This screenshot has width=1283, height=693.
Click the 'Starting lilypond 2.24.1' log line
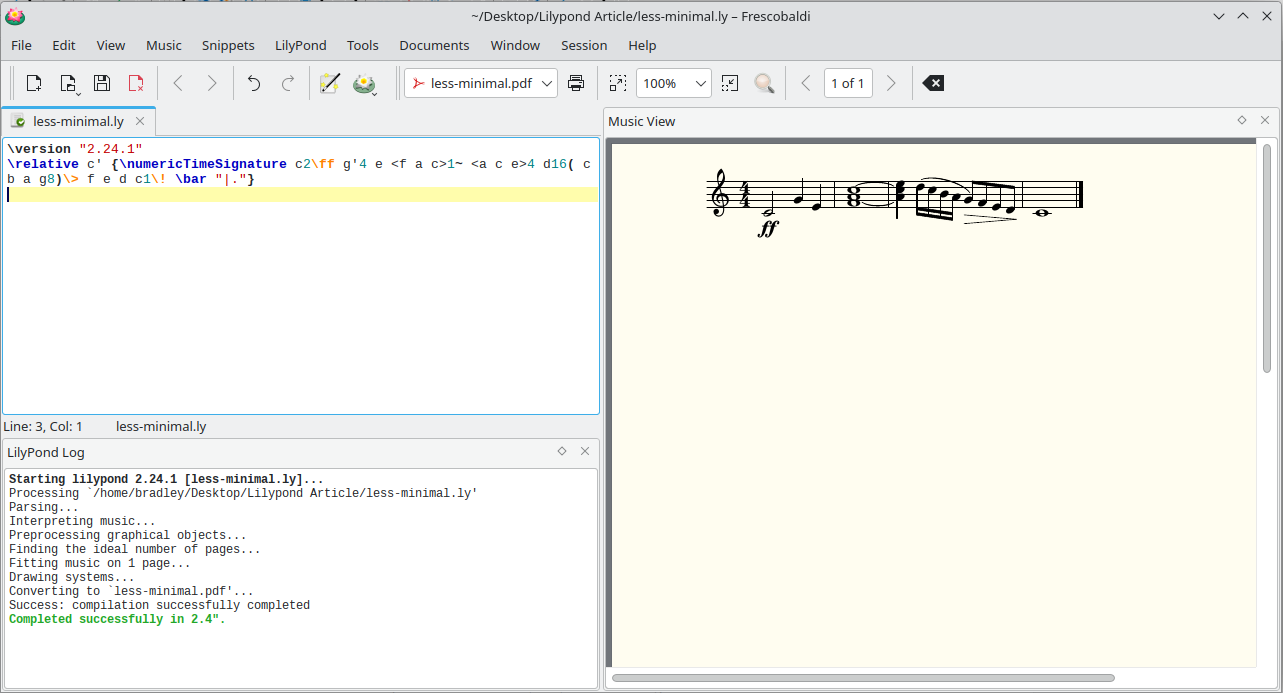[x=166, y=479]
